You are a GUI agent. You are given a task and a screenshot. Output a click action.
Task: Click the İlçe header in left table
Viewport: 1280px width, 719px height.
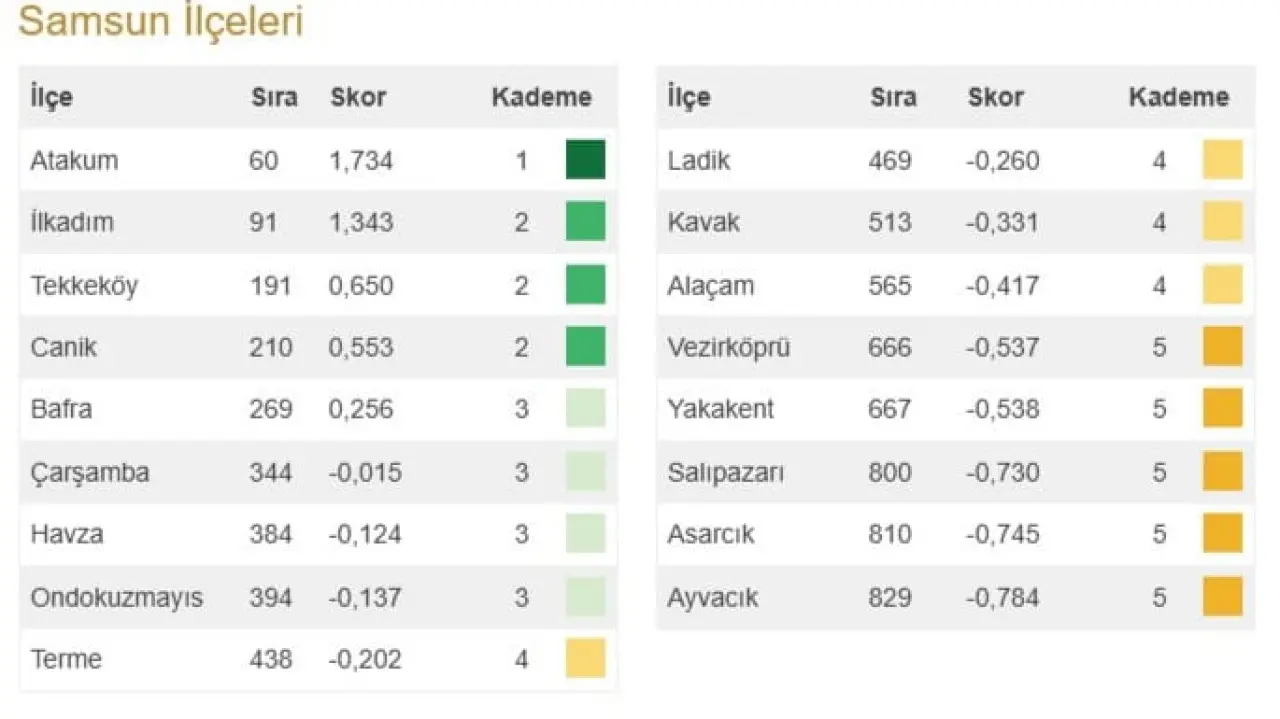52,98
